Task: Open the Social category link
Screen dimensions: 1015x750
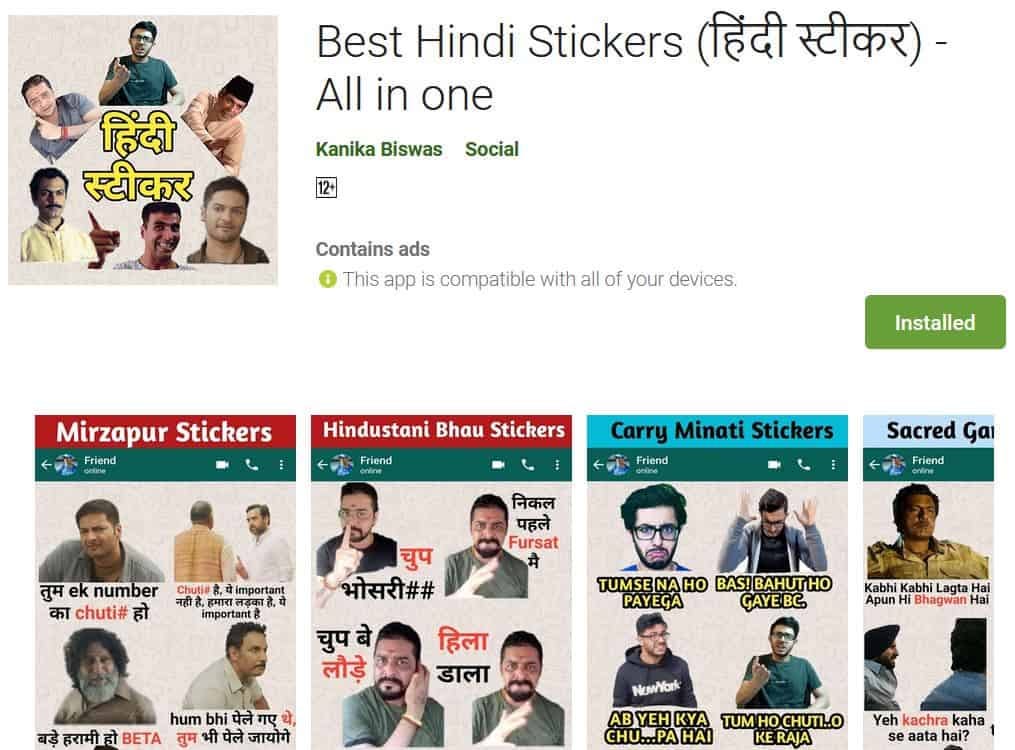Action: pyautogui.click(x=492, y=149)
